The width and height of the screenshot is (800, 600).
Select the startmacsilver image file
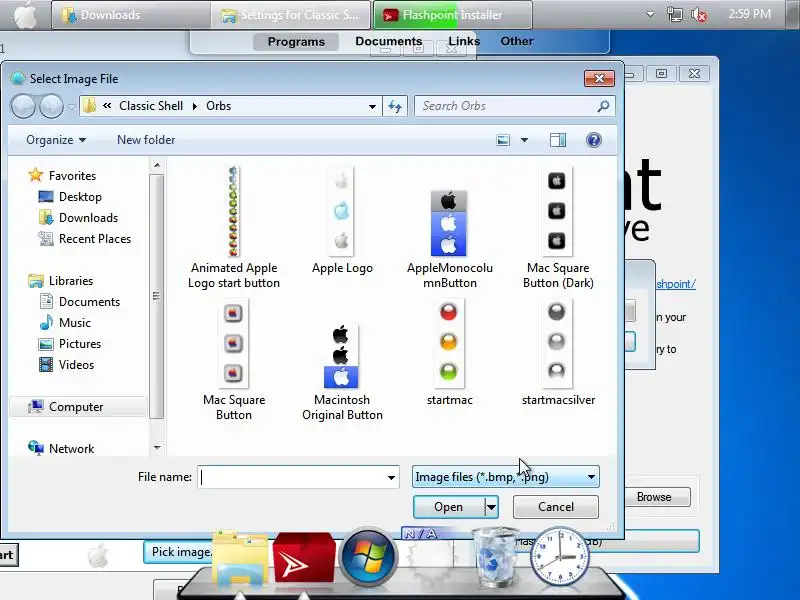[x=558, y=353]
